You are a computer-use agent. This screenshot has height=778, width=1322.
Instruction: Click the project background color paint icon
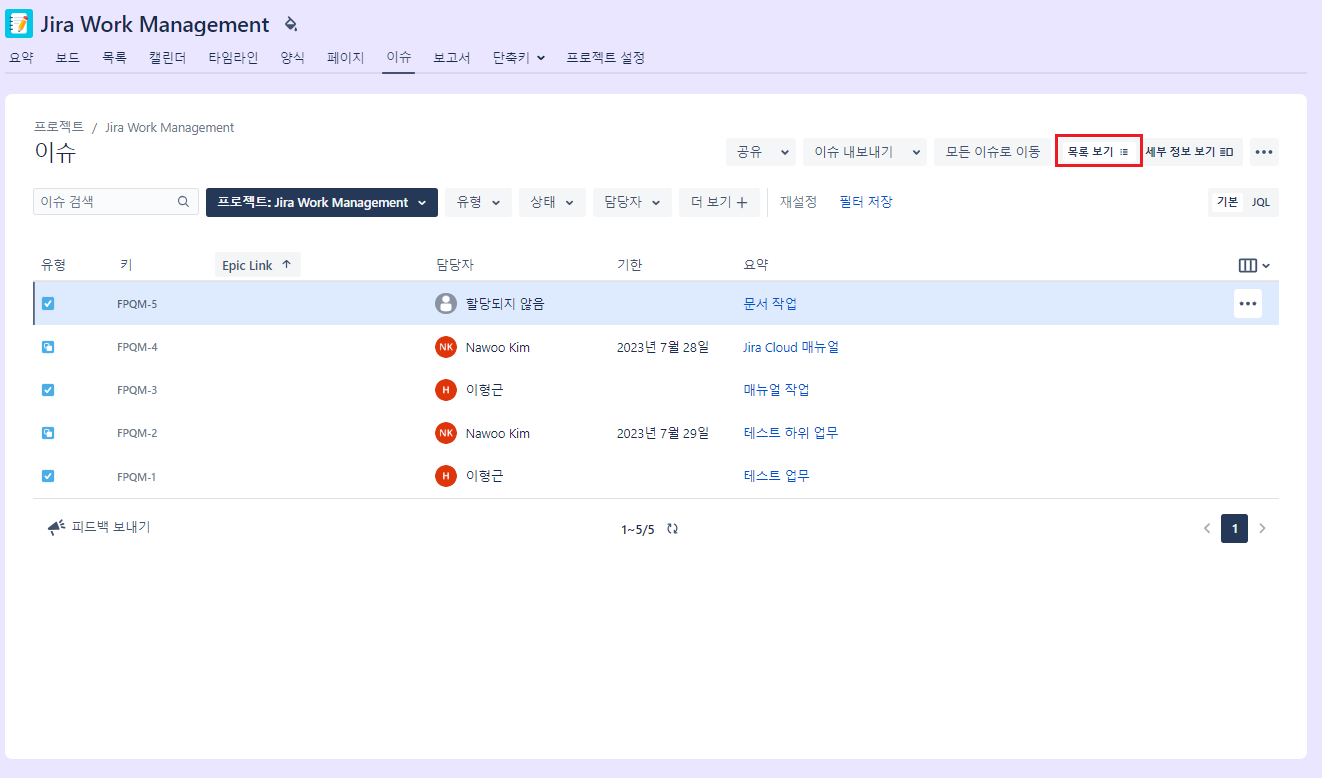click(x=291, y=24)
